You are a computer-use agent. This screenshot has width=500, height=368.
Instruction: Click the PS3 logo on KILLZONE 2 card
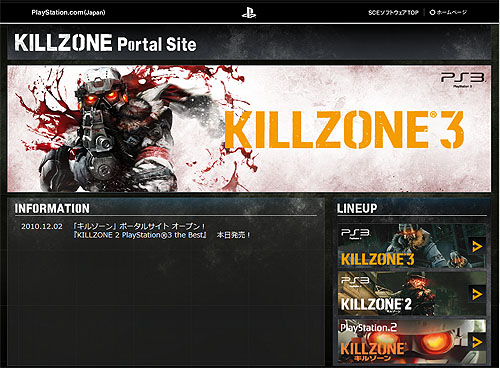355,281
